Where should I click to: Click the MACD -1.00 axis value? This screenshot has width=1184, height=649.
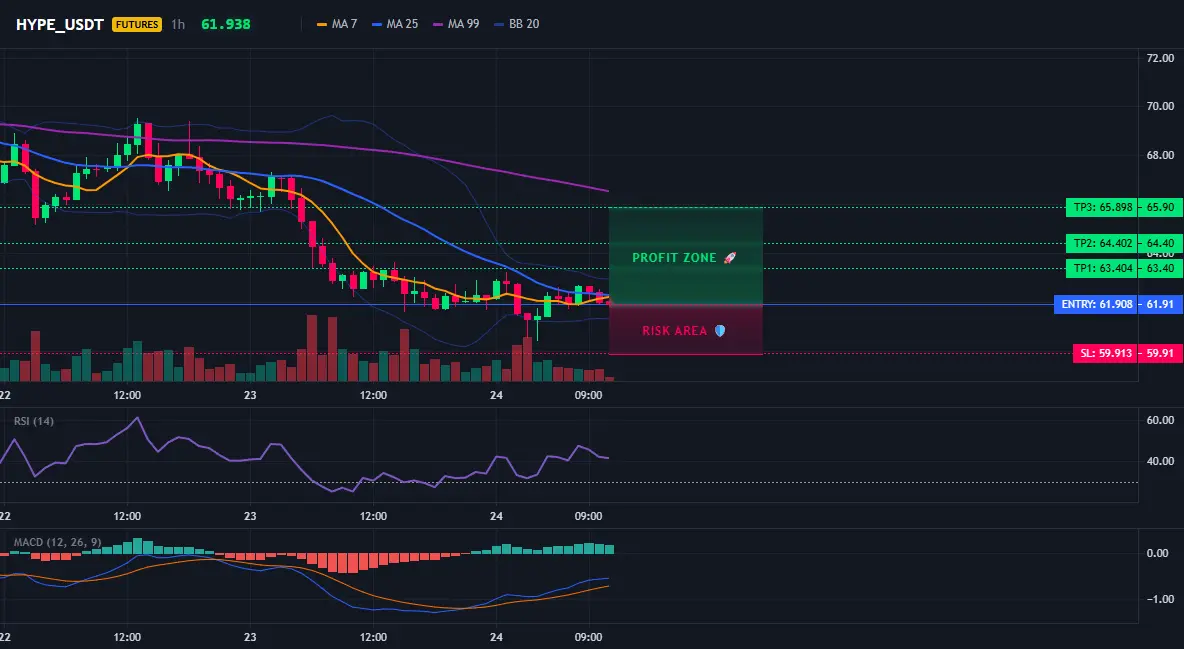pos(1160,599)
